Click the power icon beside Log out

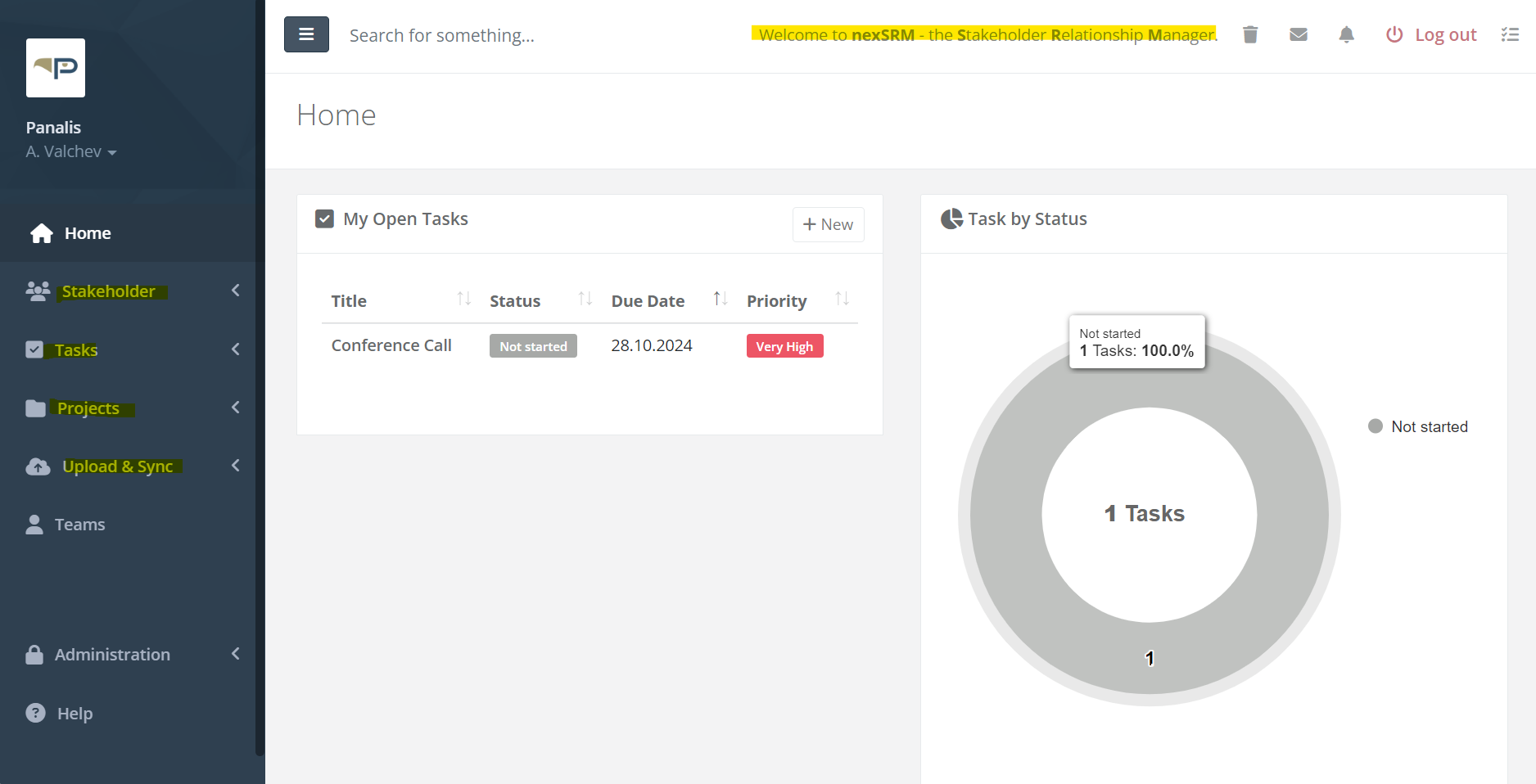[1394, 34]
